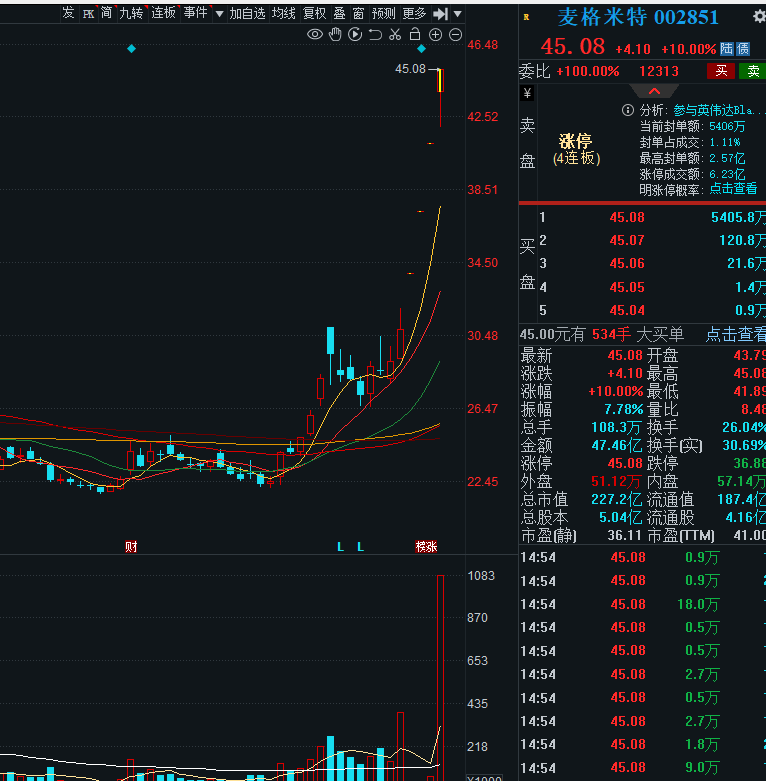Open the 九转 indicator menu item
This screenshot has height=781, width=766.
click(131, 13)
